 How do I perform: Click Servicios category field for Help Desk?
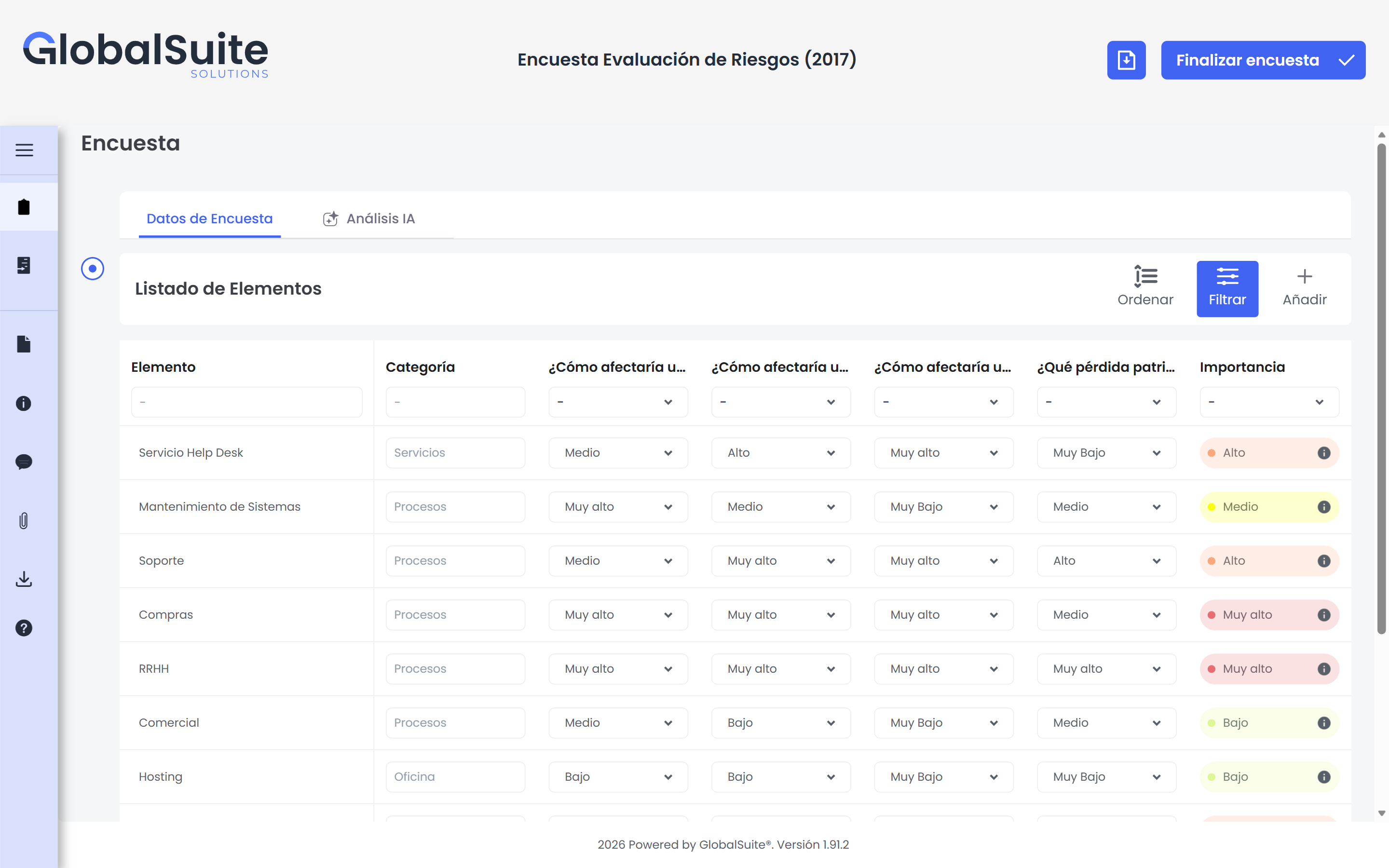[x=455, y=453]
